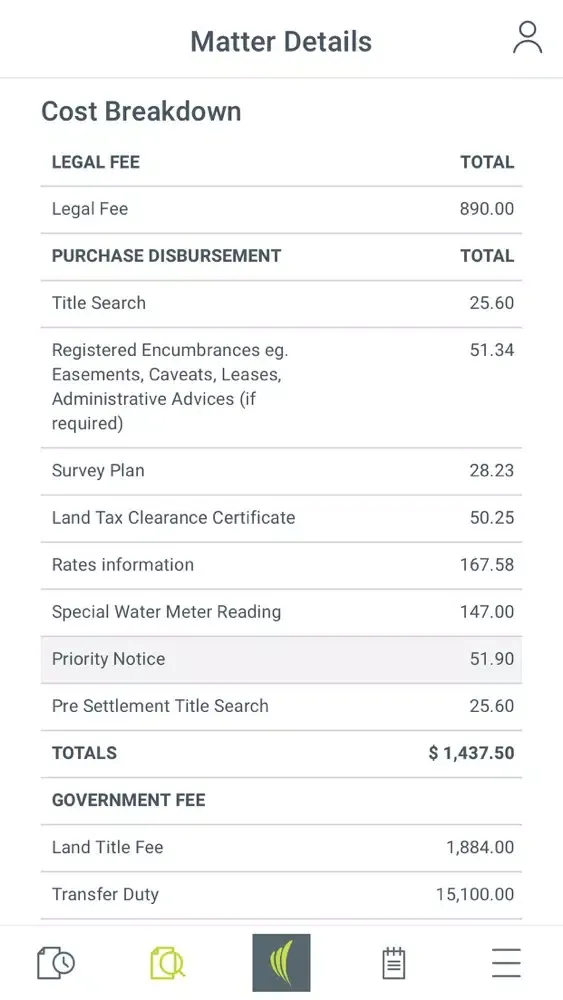Select Pre Settlement Title Search row
This screenshot has height=1000, width=563.
281,707
